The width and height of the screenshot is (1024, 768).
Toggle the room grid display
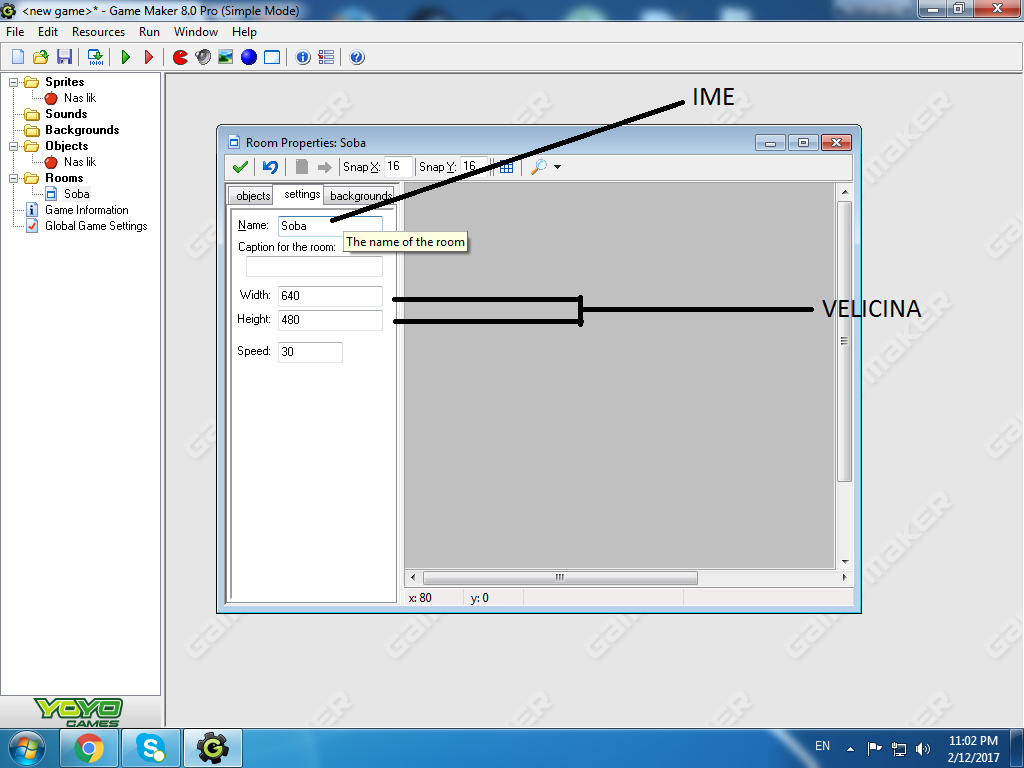click(506, 167)
